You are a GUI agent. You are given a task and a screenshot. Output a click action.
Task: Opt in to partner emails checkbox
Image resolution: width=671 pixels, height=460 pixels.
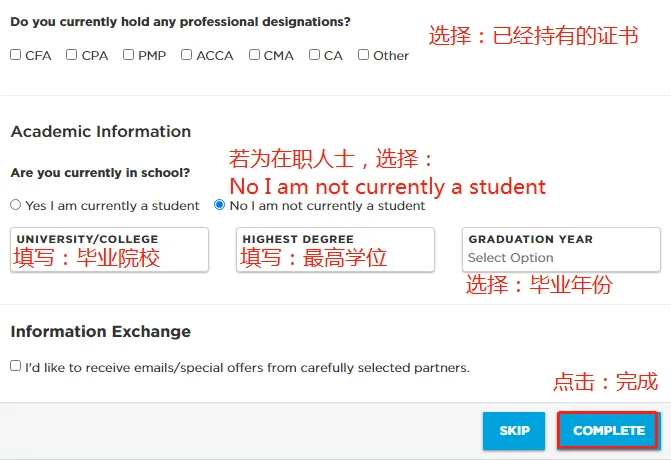click(16, 366)
